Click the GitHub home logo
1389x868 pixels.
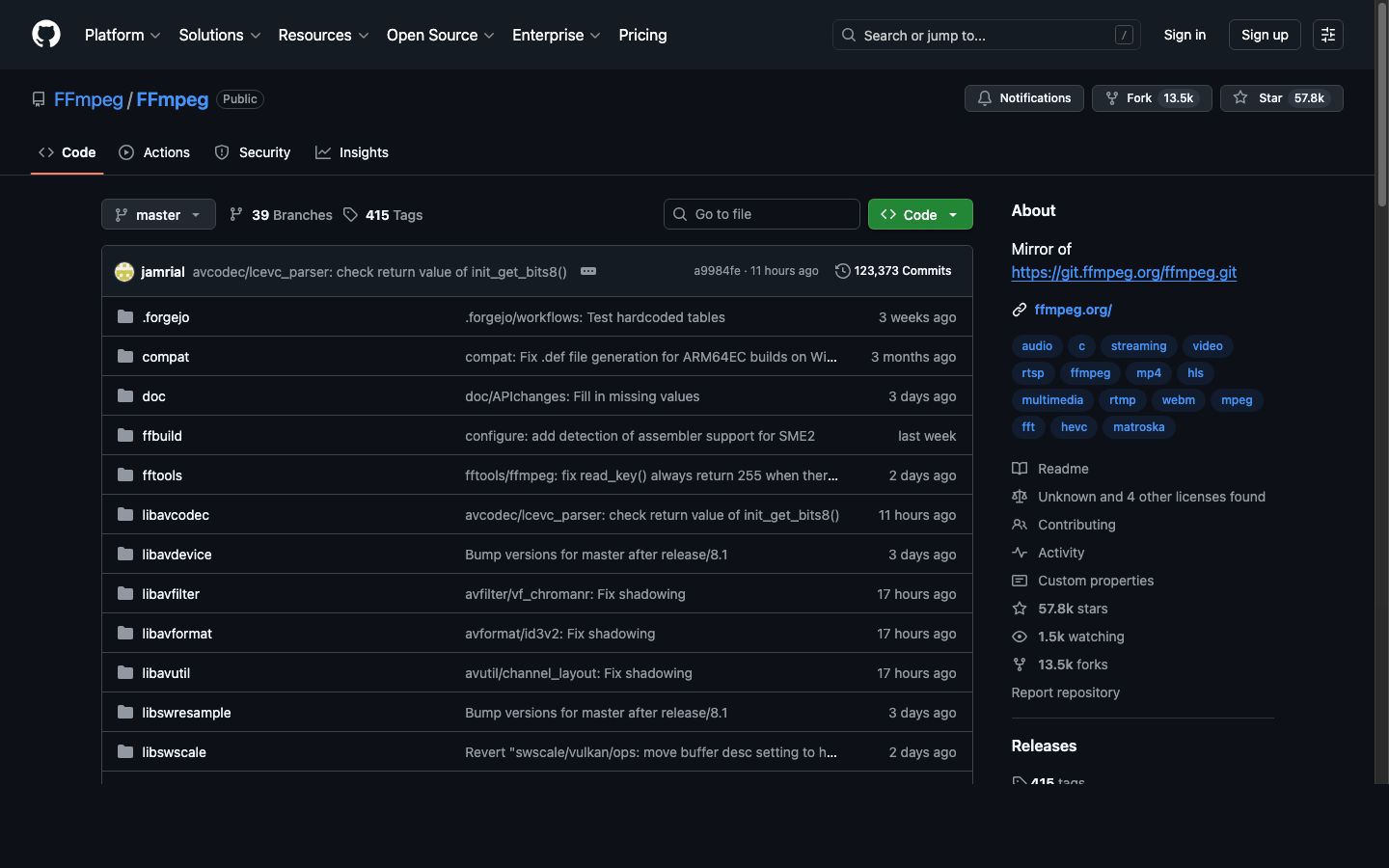pyautogui.click(x=45, y=34)
